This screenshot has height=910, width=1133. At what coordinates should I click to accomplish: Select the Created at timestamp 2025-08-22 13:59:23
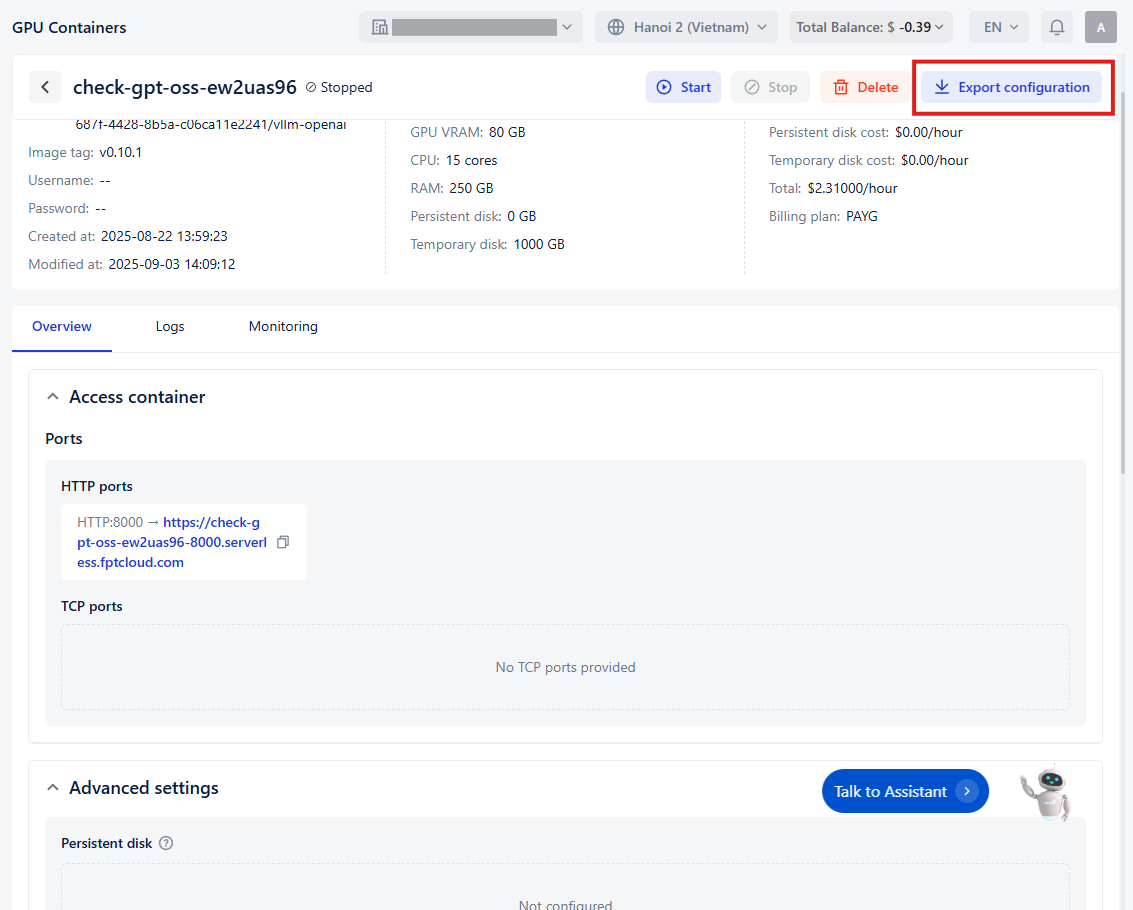[x=164, y=236]
